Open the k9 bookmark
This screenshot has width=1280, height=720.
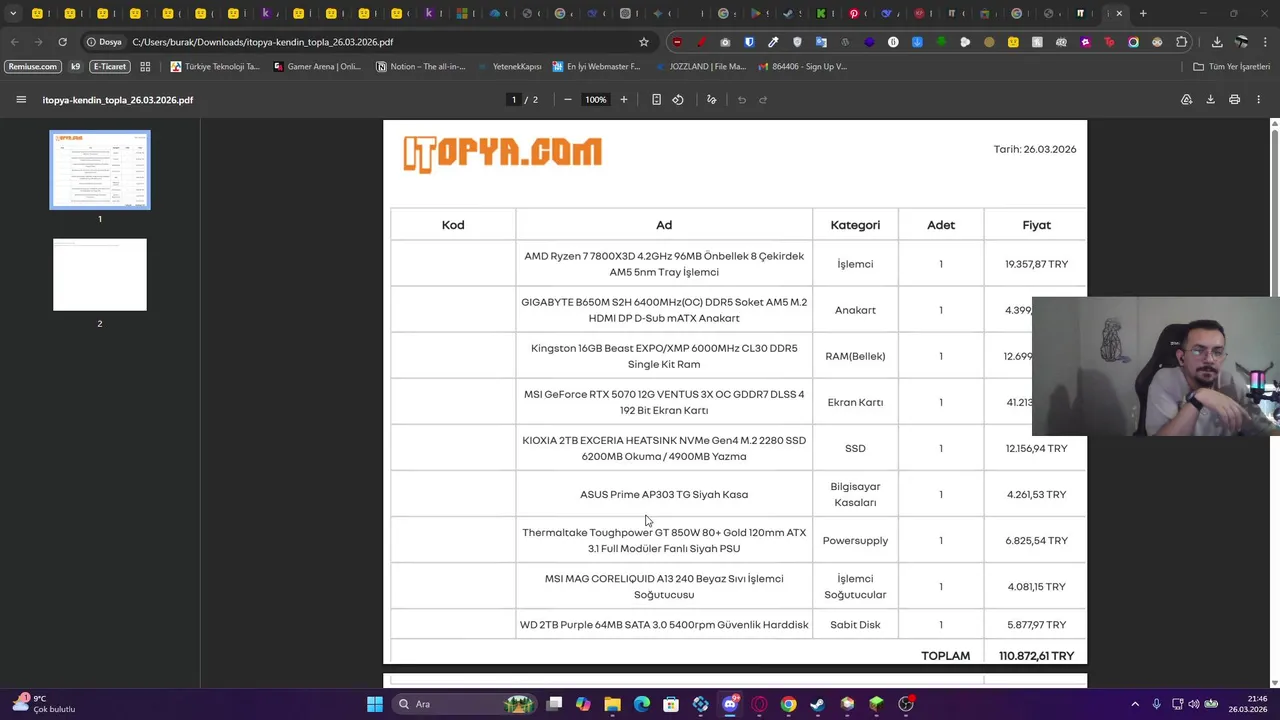tap(75, 67)
